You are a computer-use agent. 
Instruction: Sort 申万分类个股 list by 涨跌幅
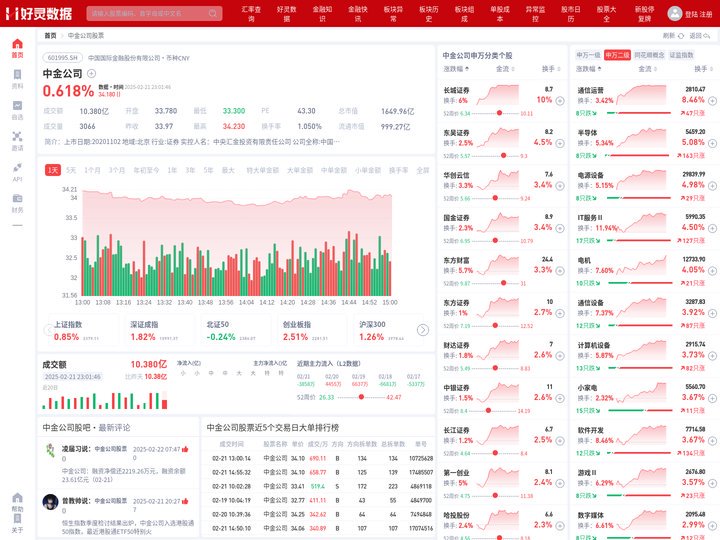pos(456,69)
